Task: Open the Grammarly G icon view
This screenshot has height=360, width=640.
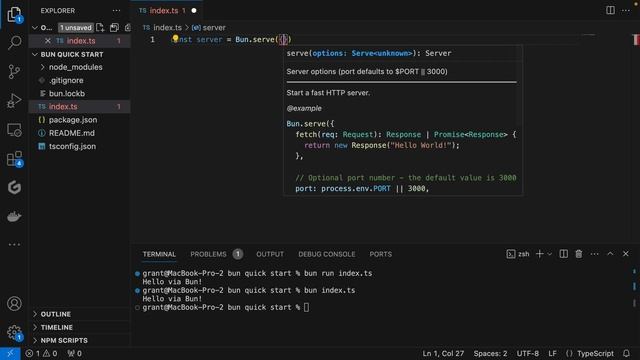Action: [14, 187]
